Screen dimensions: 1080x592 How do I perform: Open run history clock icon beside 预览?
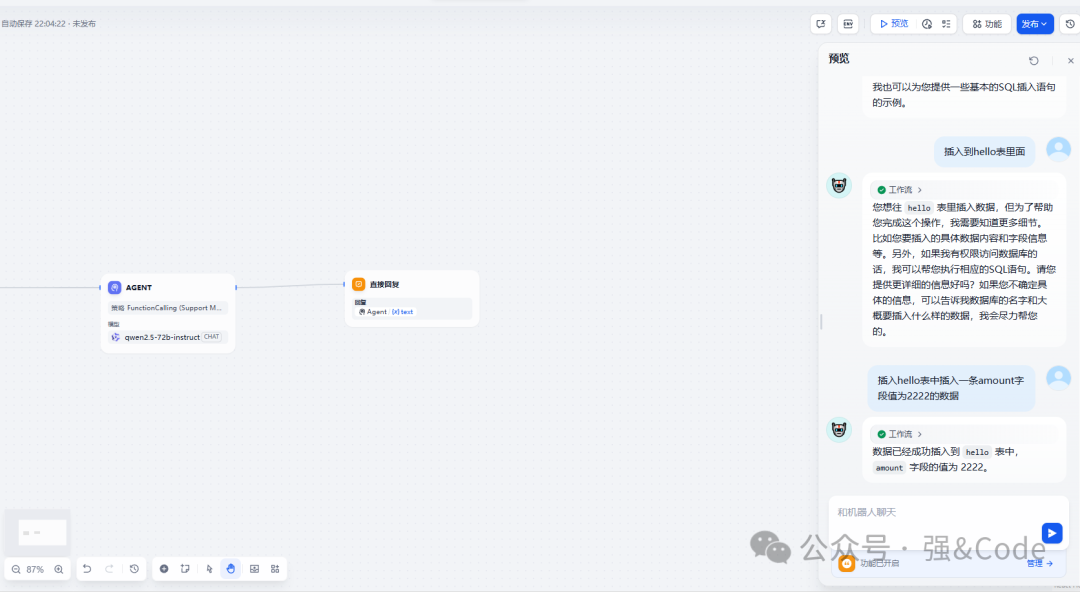click(927, 23)
